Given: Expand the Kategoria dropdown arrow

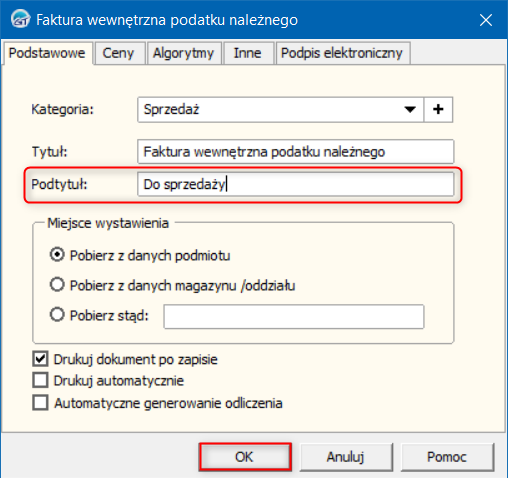Looking at the screenshot, I should 410,110.
